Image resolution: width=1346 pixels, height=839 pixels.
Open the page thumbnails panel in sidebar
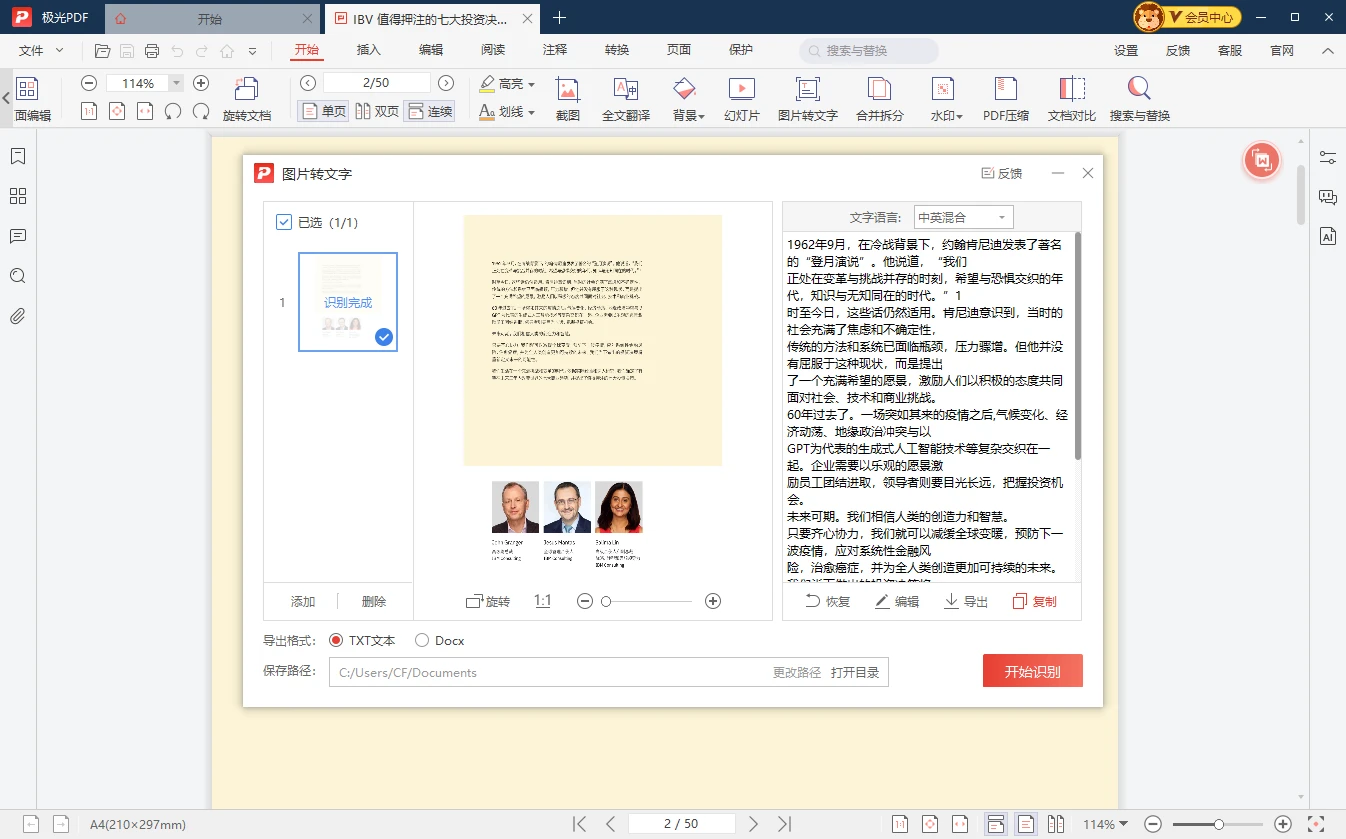coord(17,197)
